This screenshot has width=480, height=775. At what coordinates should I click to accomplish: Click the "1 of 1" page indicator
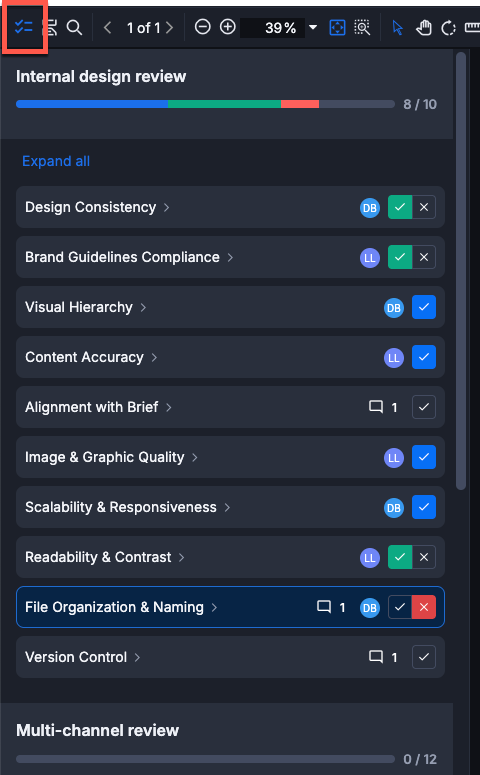(143, 28)
